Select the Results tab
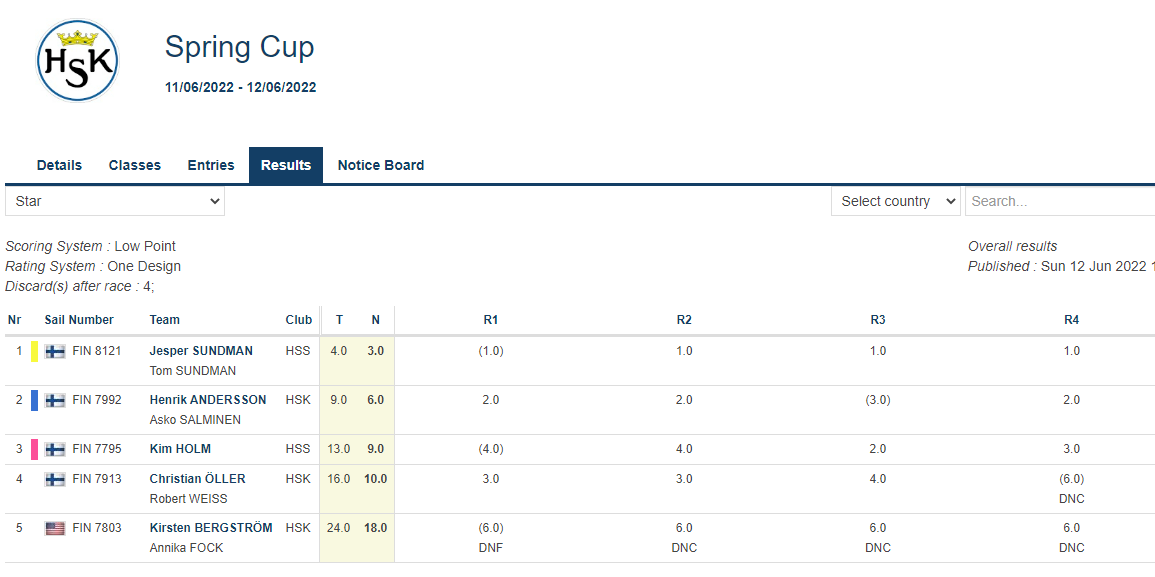The image size is (1155, 577). click(286, 165)
